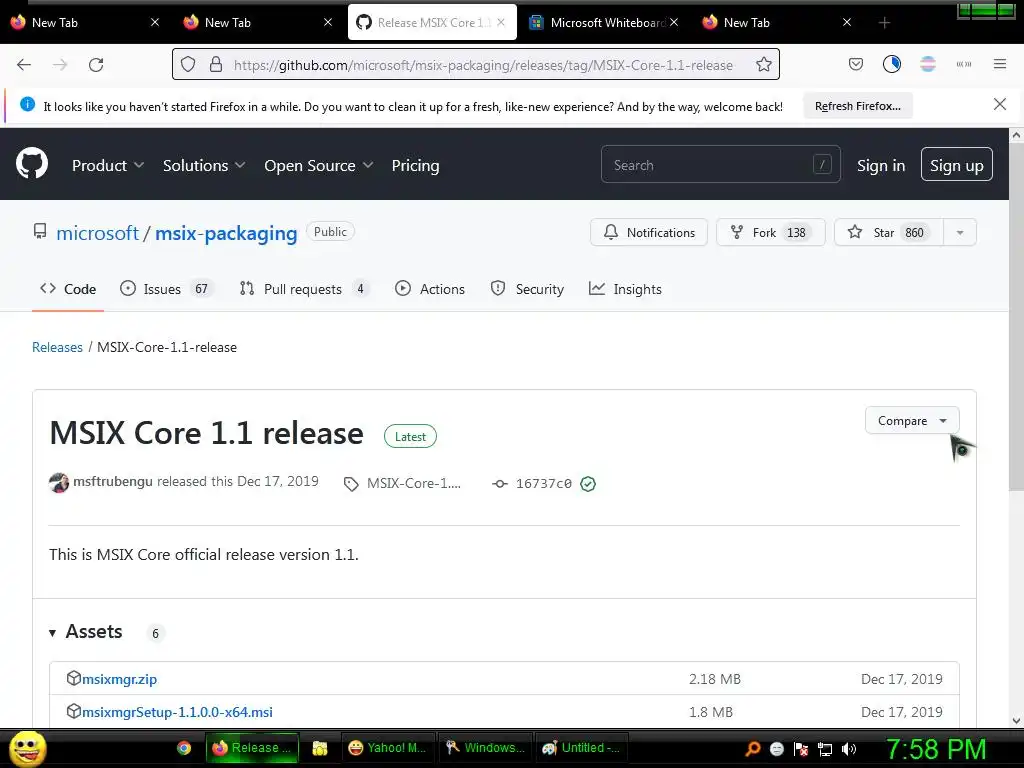This screenshot has width=1024, height=768.
Task: Click the taskbar clock 7:58 PM
Action: (936, 749)
